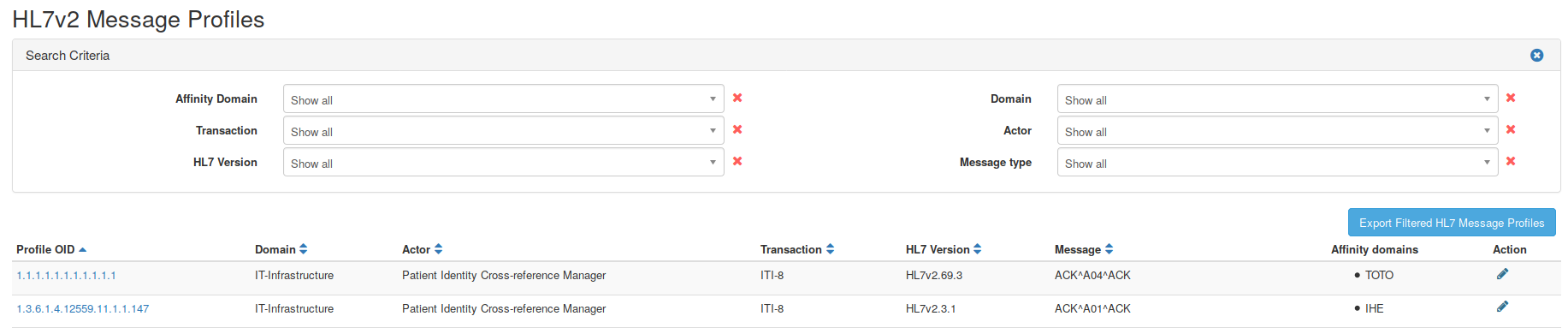This screenshot has height=328, width=1568.
Task: Open profile 1.3.6.1.4.12559.11.1.1.147 link
Action: tap(83, 308)
